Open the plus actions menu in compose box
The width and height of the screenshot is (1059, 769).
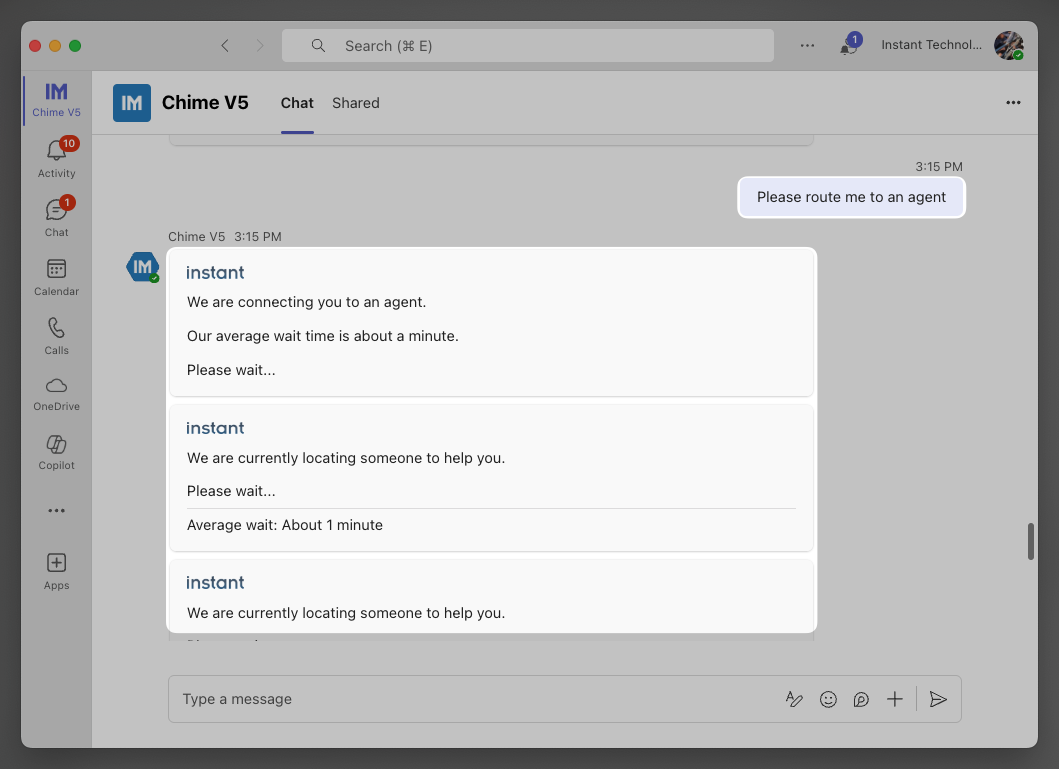[x=894, y=699]
